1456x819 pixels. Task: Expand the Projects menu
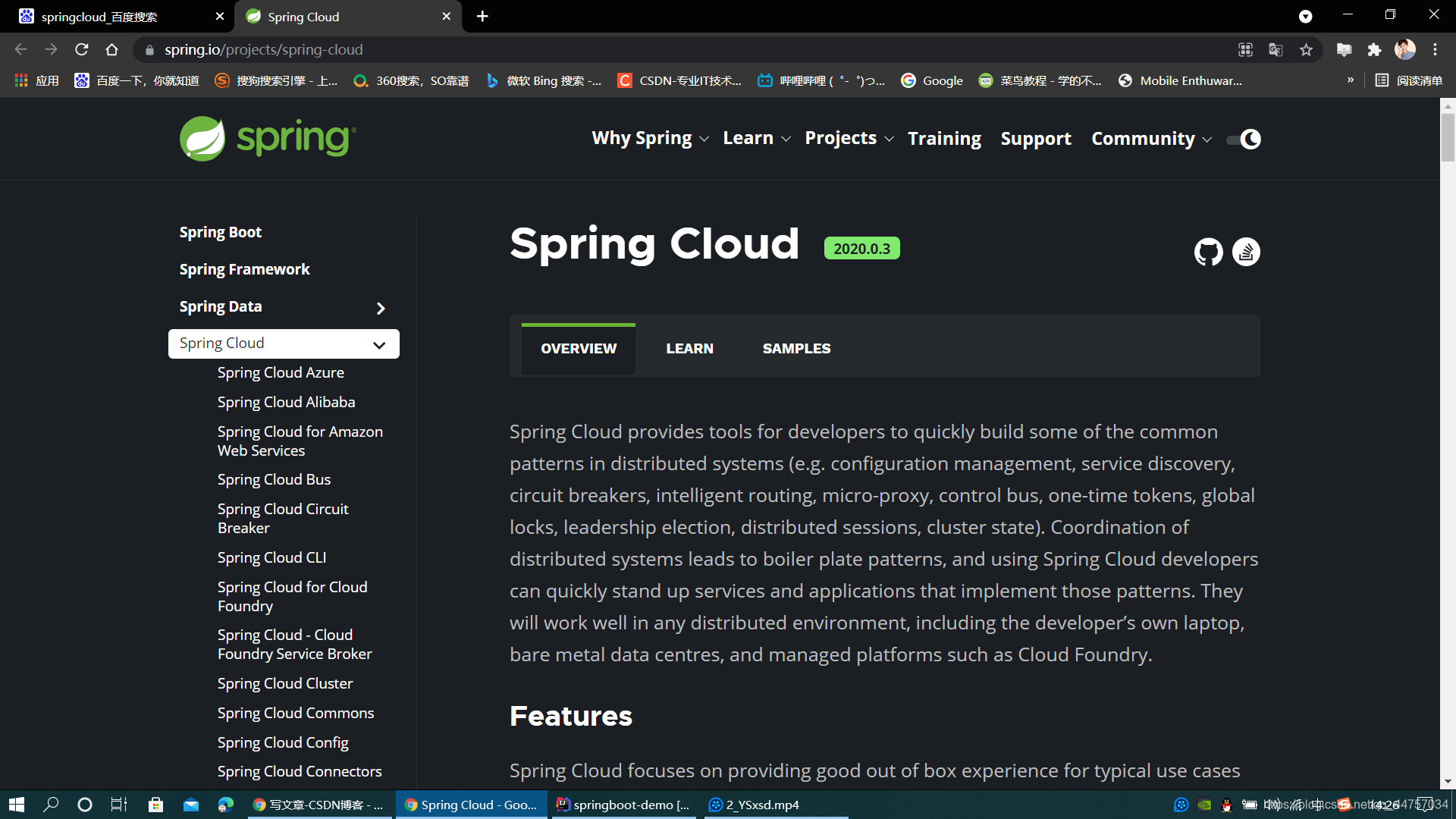point(849,138)
